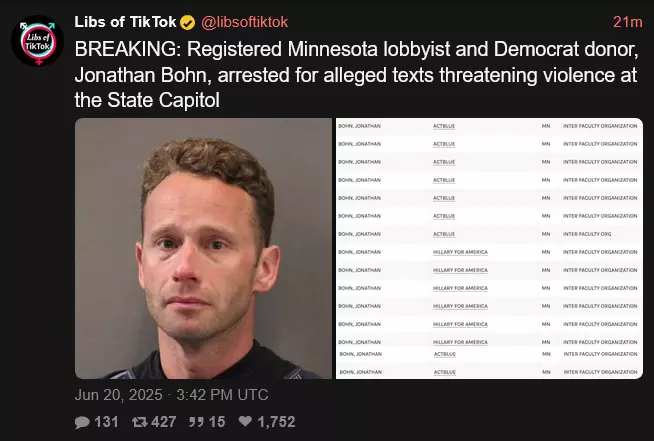The image size is (654, 441).
Task: Click the 21m relative timestamp
Action: tap(627, 22)
